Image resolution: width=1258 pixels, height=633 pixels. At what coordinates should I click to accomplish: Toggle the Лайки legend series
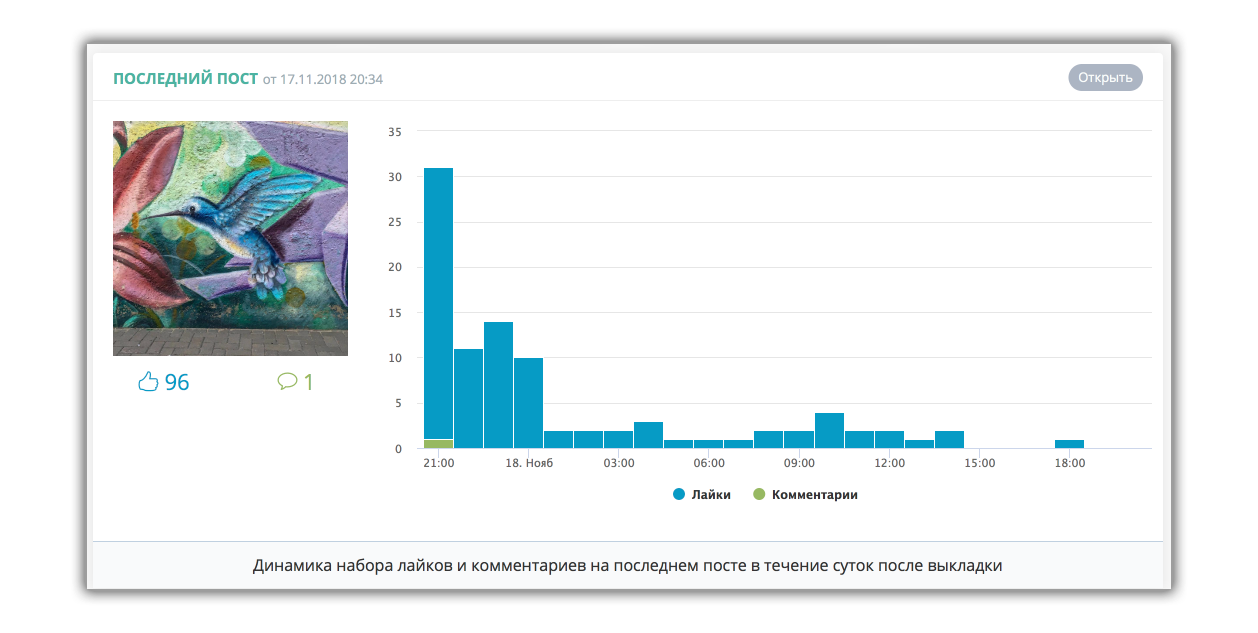(702, 494)
